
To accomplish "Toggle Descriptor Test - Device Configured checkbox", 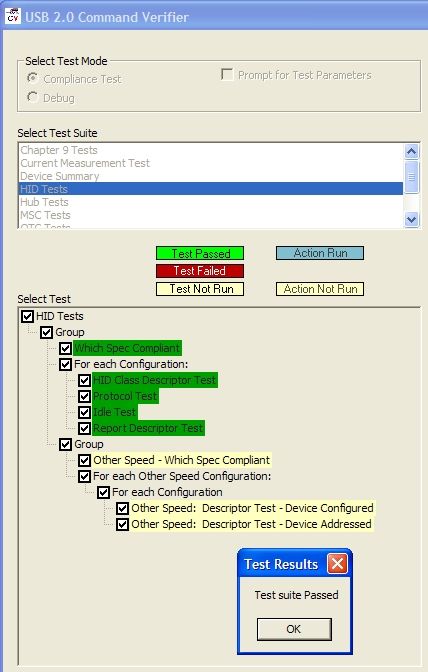I will (123, 508).
